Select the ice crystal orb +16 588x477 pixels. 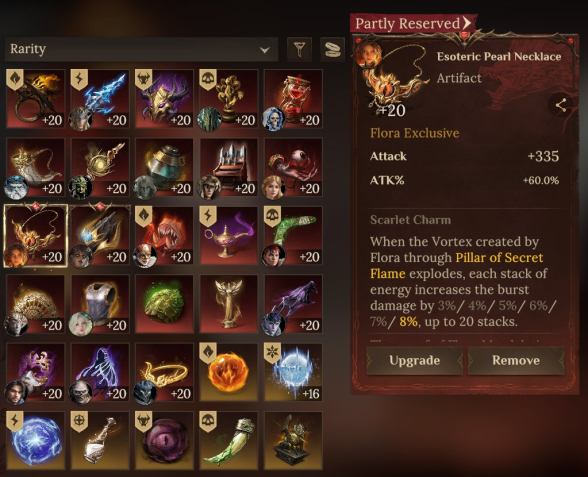pos(293,372)
